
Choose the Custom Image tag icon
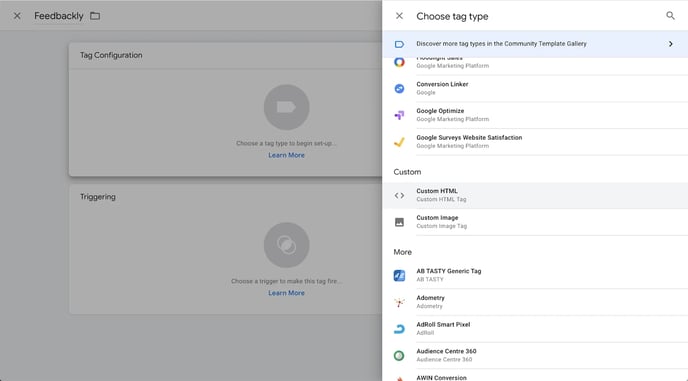pyautogui.click(x=399, y=222)
